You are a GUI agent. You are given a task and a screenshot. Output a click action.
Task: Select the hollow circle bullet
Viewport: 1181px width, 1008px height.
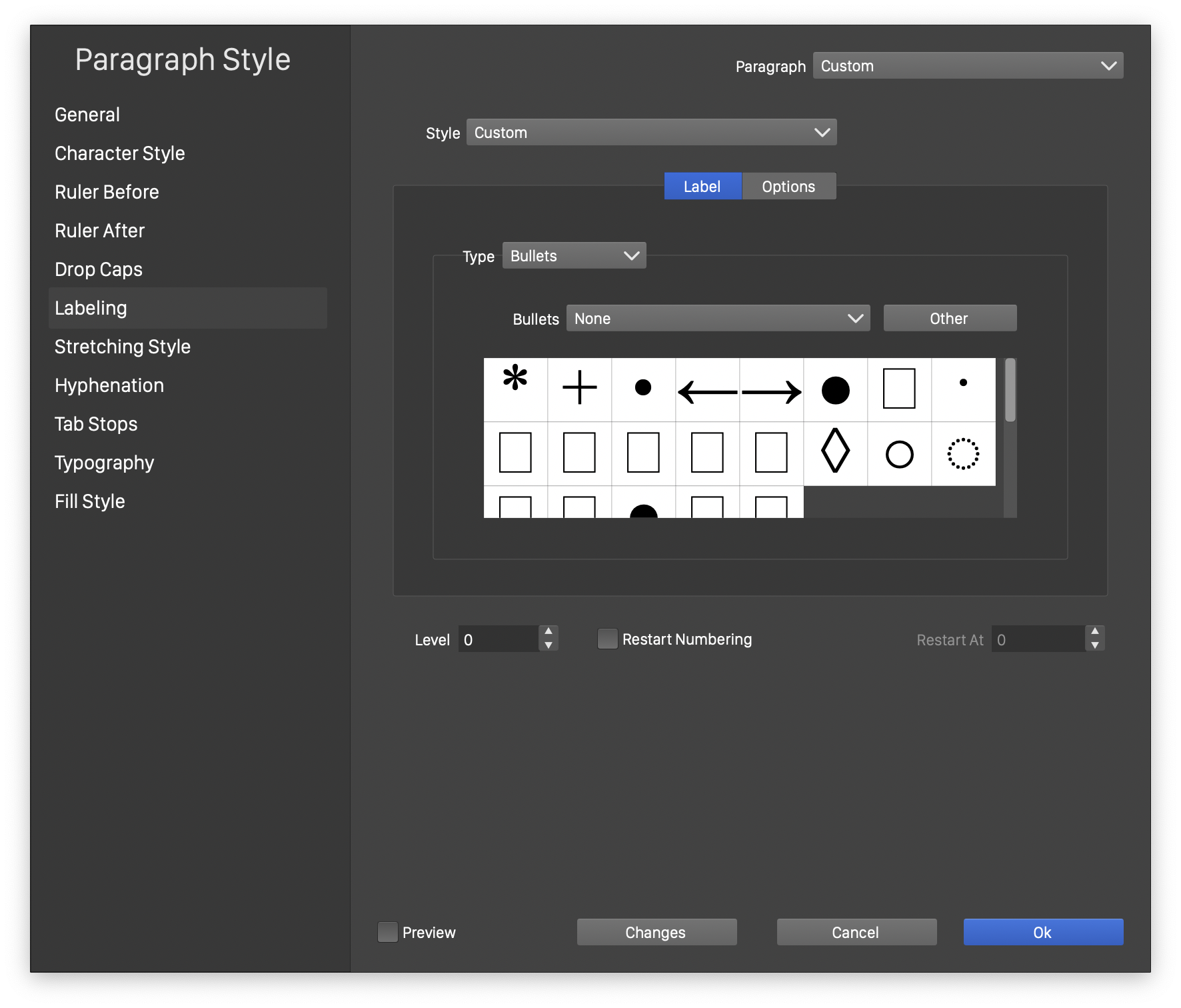[x=899, y=454]
